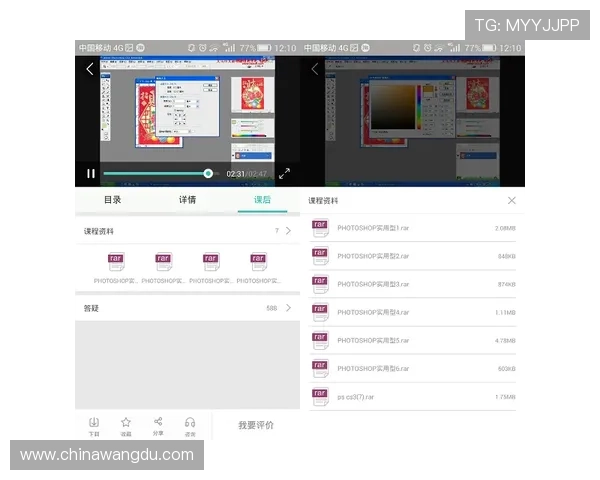Switch to the 目录 tab
The width and height of the screenshot is (600, 480).
(112, 200)
